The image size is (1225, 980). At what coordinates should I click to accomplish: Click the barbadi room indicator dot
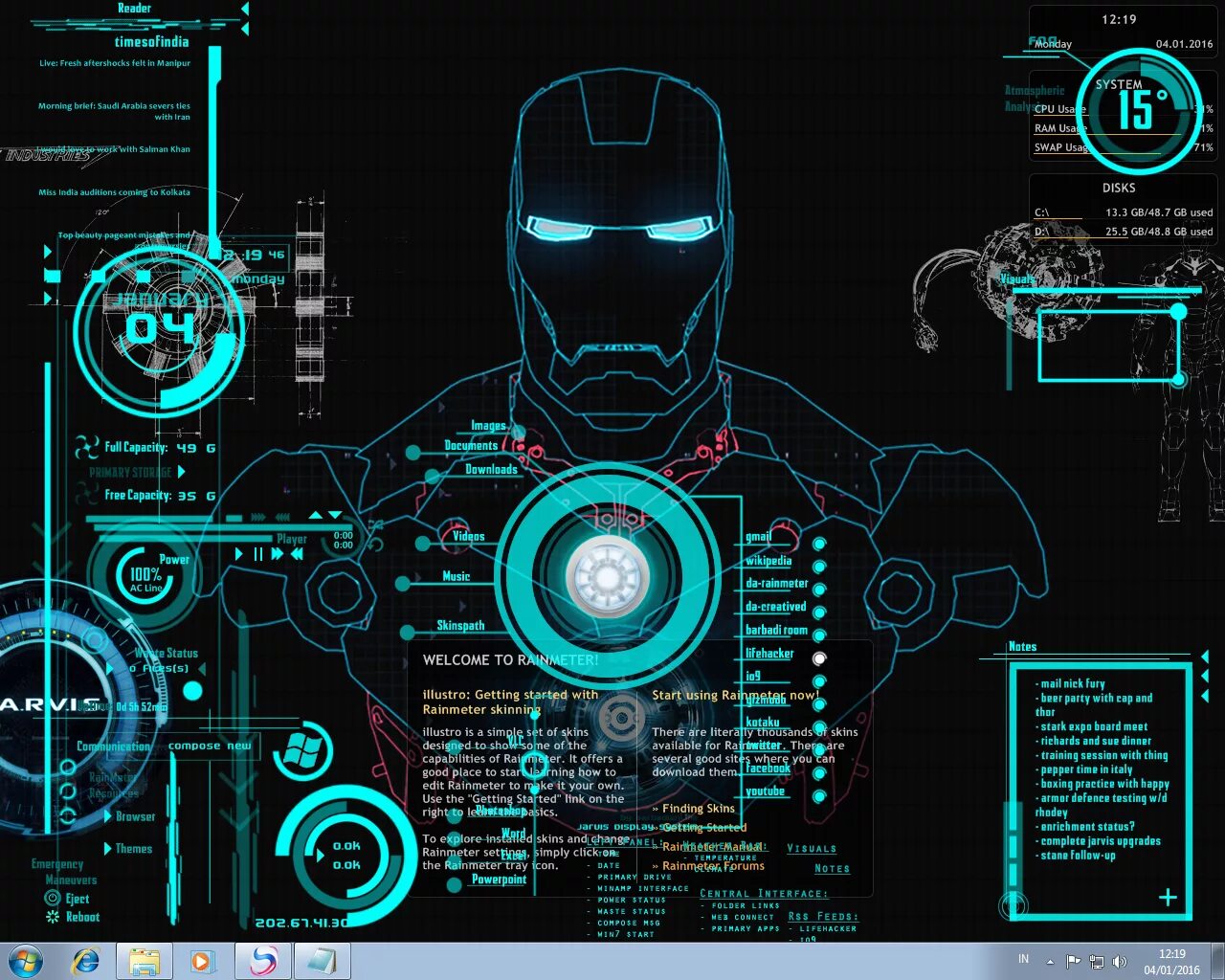click(819, 635)
